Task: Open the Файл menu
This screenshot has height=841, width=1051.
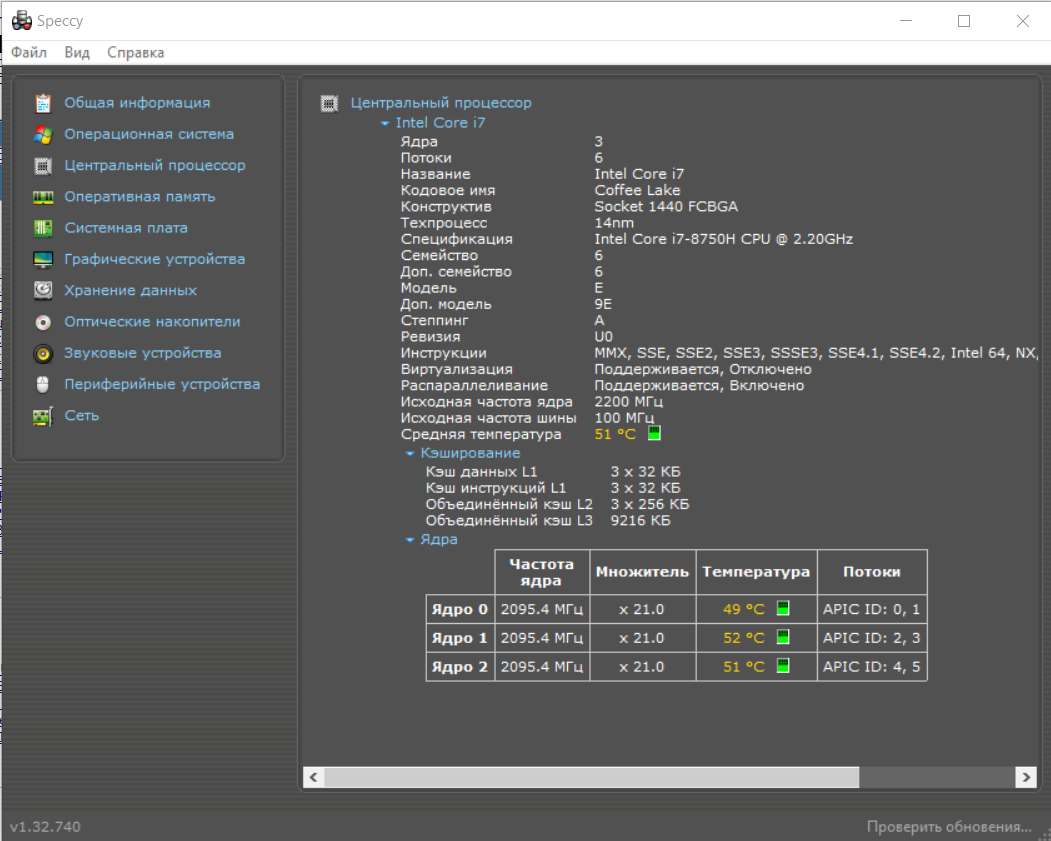Action: (29, 52)
